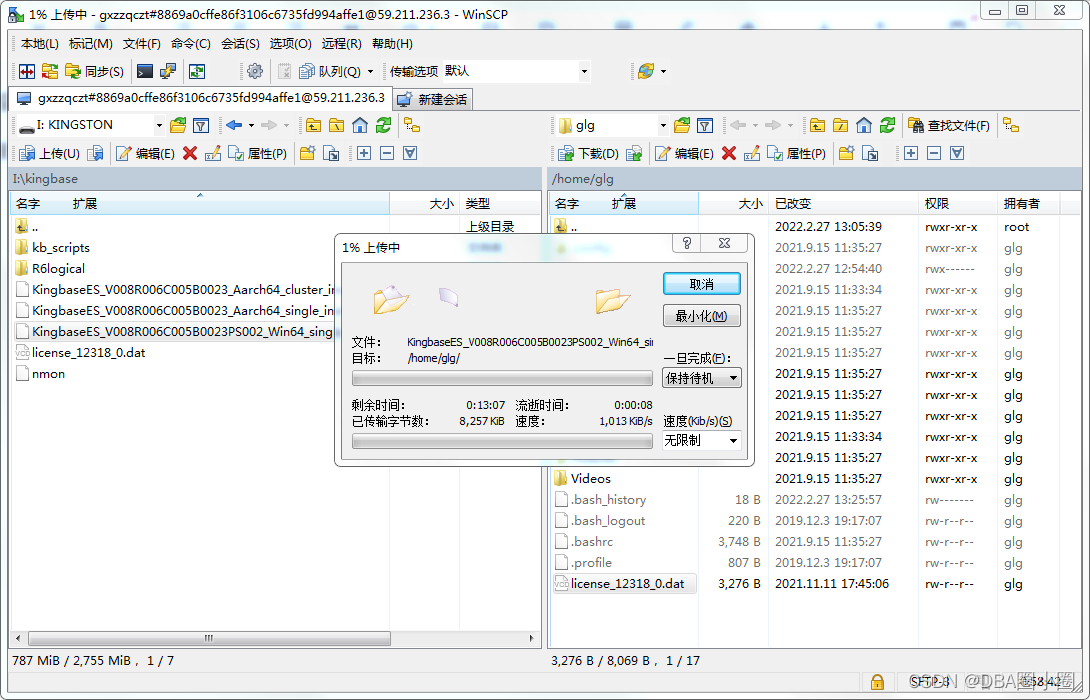Expand the back-history dropdown in local panel

point(251,125)
